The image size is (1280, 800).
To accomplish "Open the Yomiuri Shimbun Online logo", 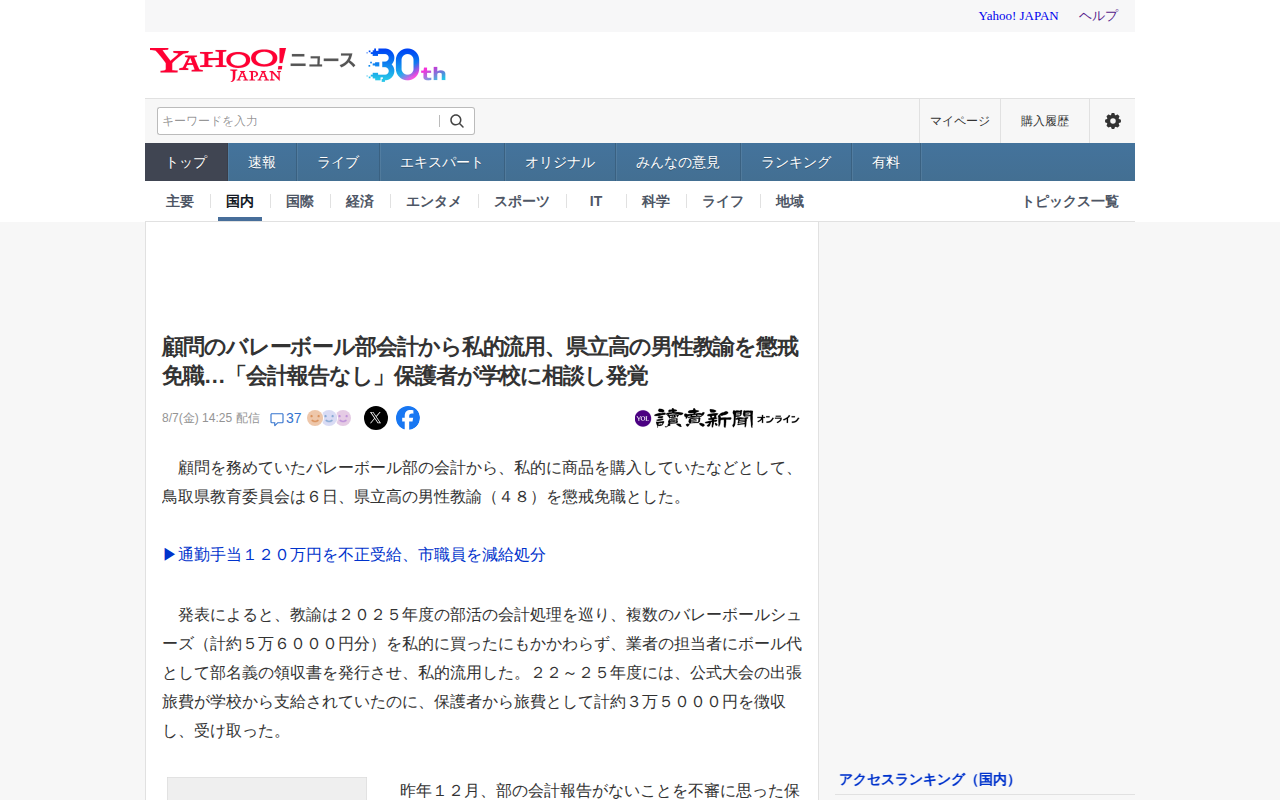I will (x=717, y=418).
